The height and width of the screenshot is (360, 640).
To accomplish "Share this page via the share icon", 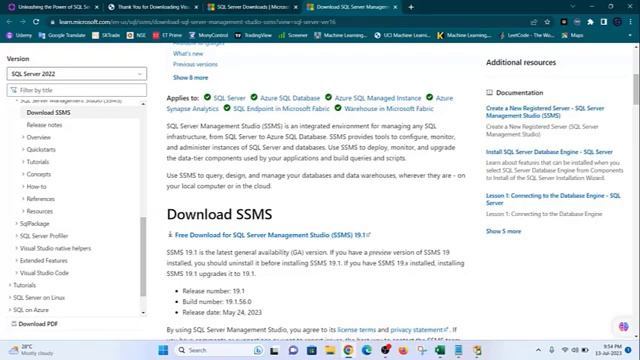I will click(x=534, y=22).
